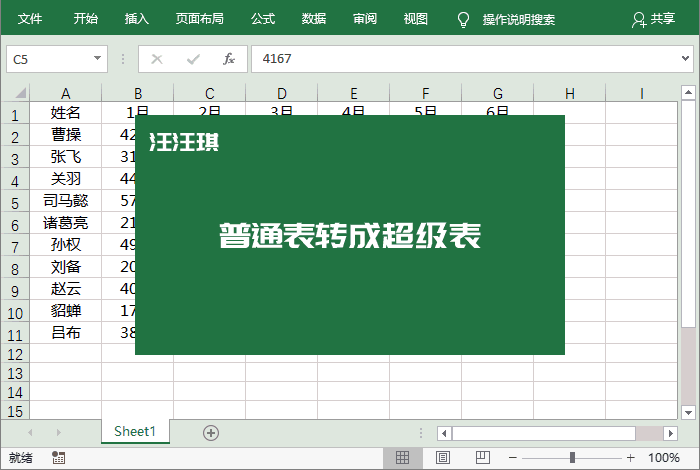Image resolution: width=700 pixels, height=470 pixels.
Task: Open the 插入 ribbon tab
Action: pyautogui.click(x=137, y=19)
